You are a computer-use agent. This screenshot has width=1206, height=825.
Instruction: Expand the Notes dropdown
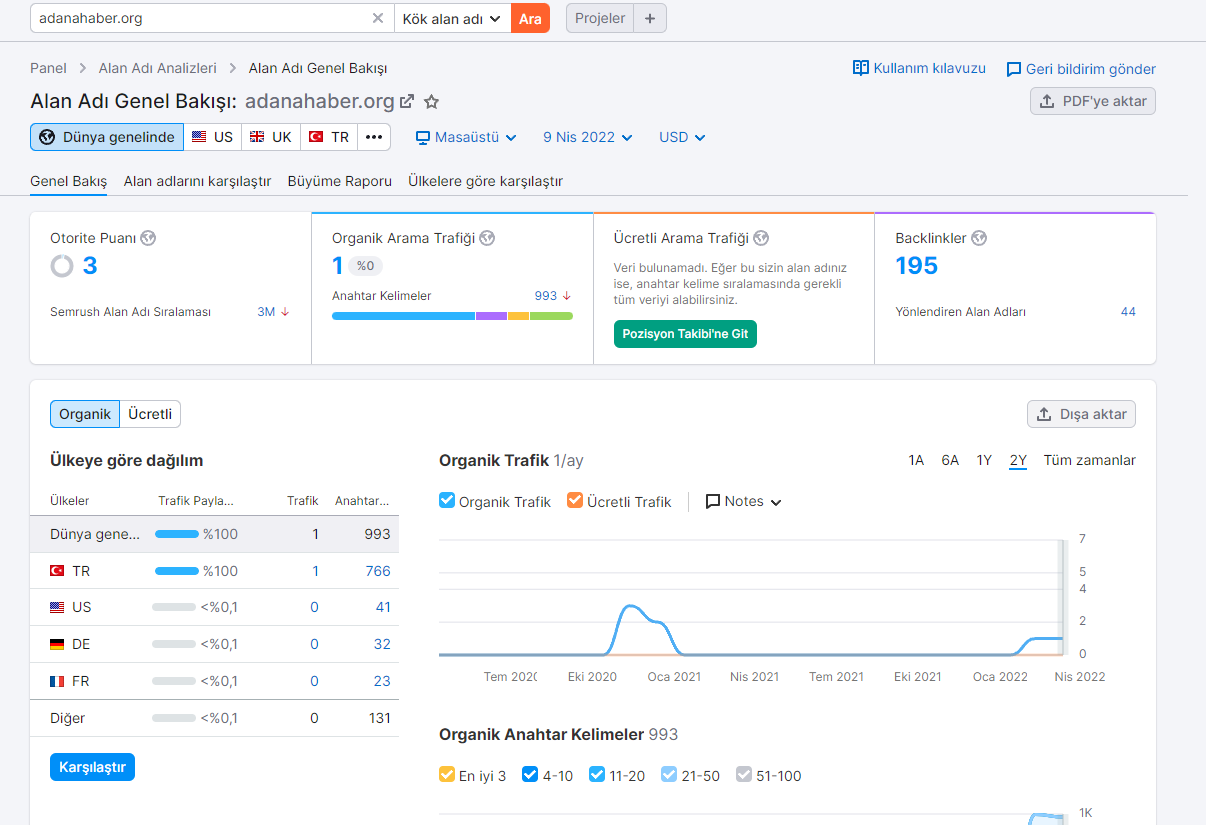tap(743, 502)
